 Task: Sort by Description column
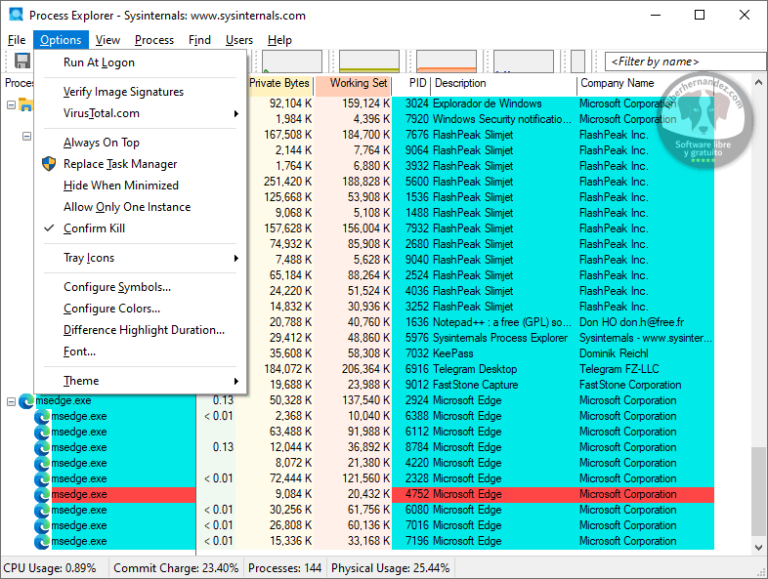tap(504, 83)
